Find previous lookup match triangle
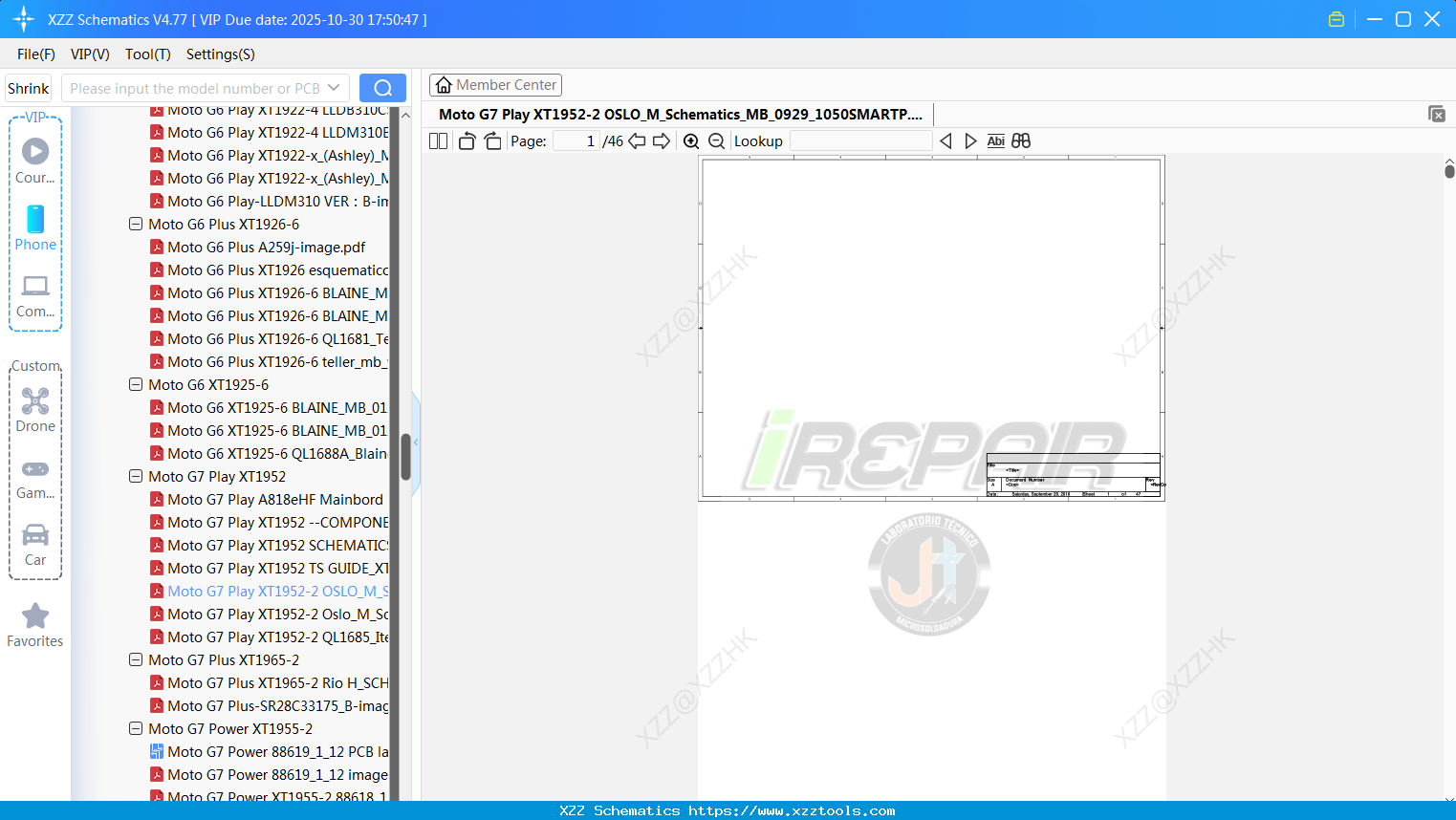Screen dimensions: 1456x820 (945, 141)
